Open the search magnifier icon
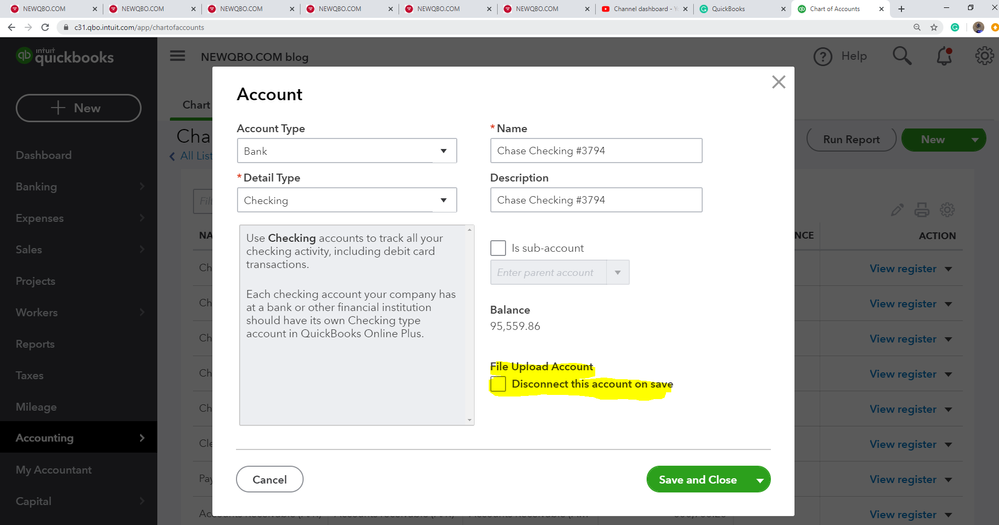 [902, 57]
